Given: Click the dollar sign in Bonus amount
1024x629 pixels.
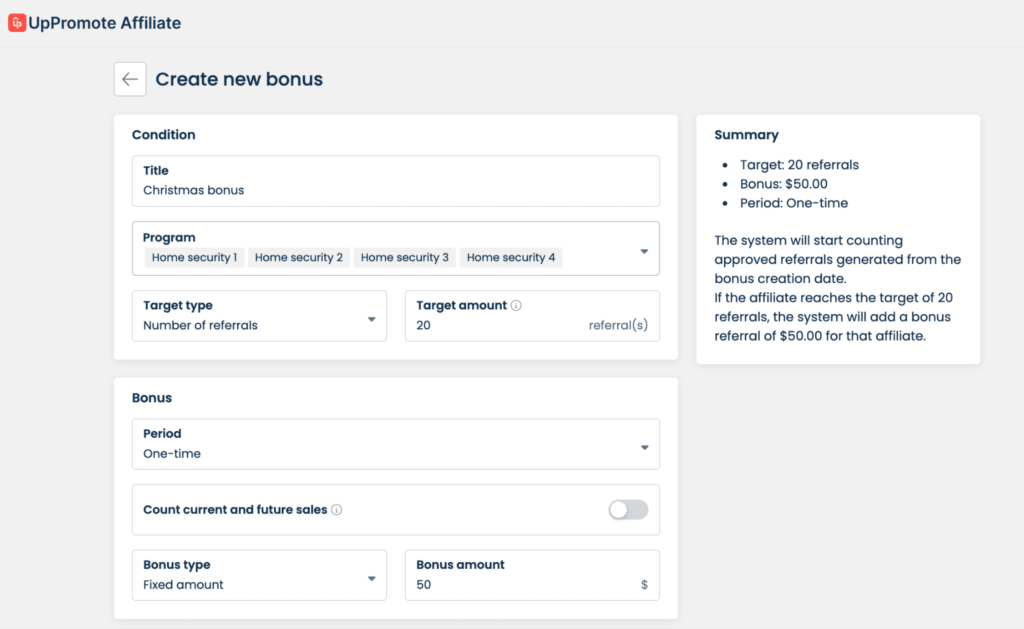Looking at the screenshot, I should click(x=644, y=585).
